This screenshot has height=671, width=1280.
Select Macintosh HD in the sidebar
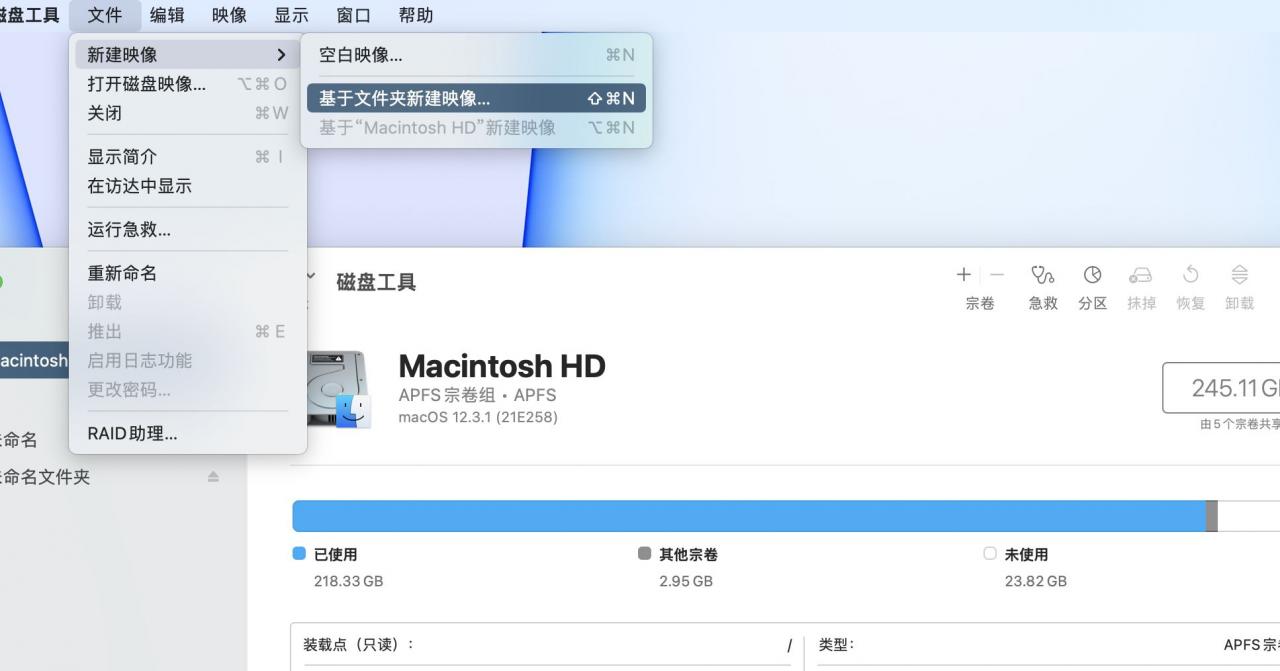[34, 360]
